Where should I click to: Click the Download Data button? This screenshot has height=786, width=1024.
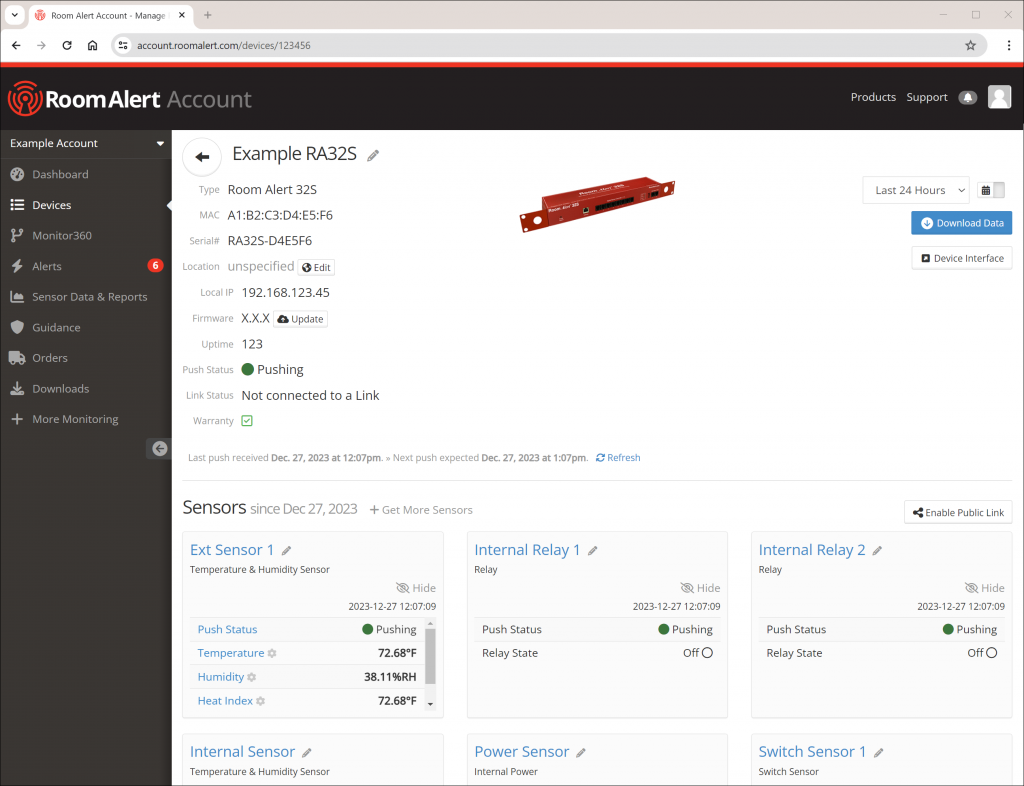[961, 222]
